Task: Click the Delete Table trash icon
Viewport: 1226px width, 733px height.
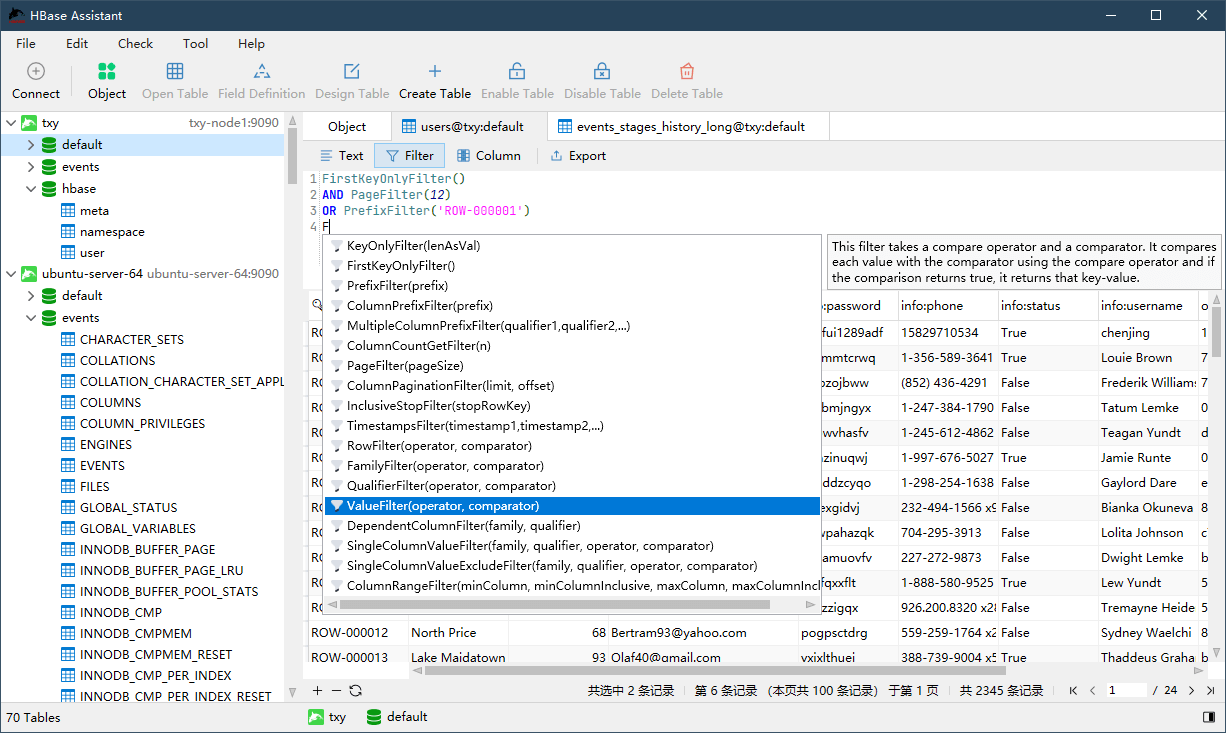Action: pos(687,72)
